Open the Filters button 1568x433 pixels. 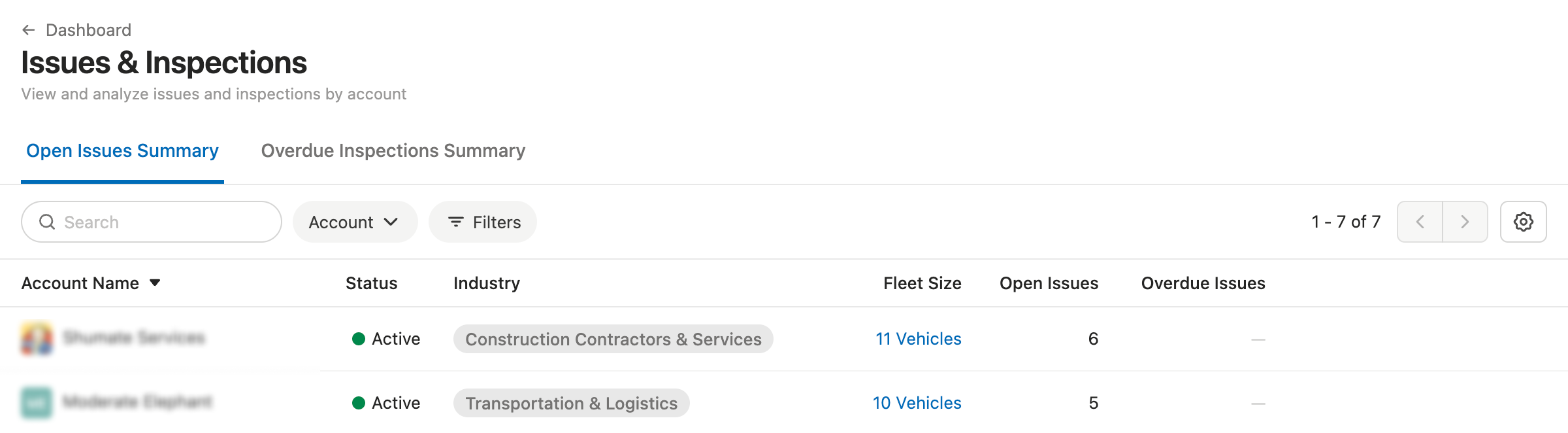483,222
